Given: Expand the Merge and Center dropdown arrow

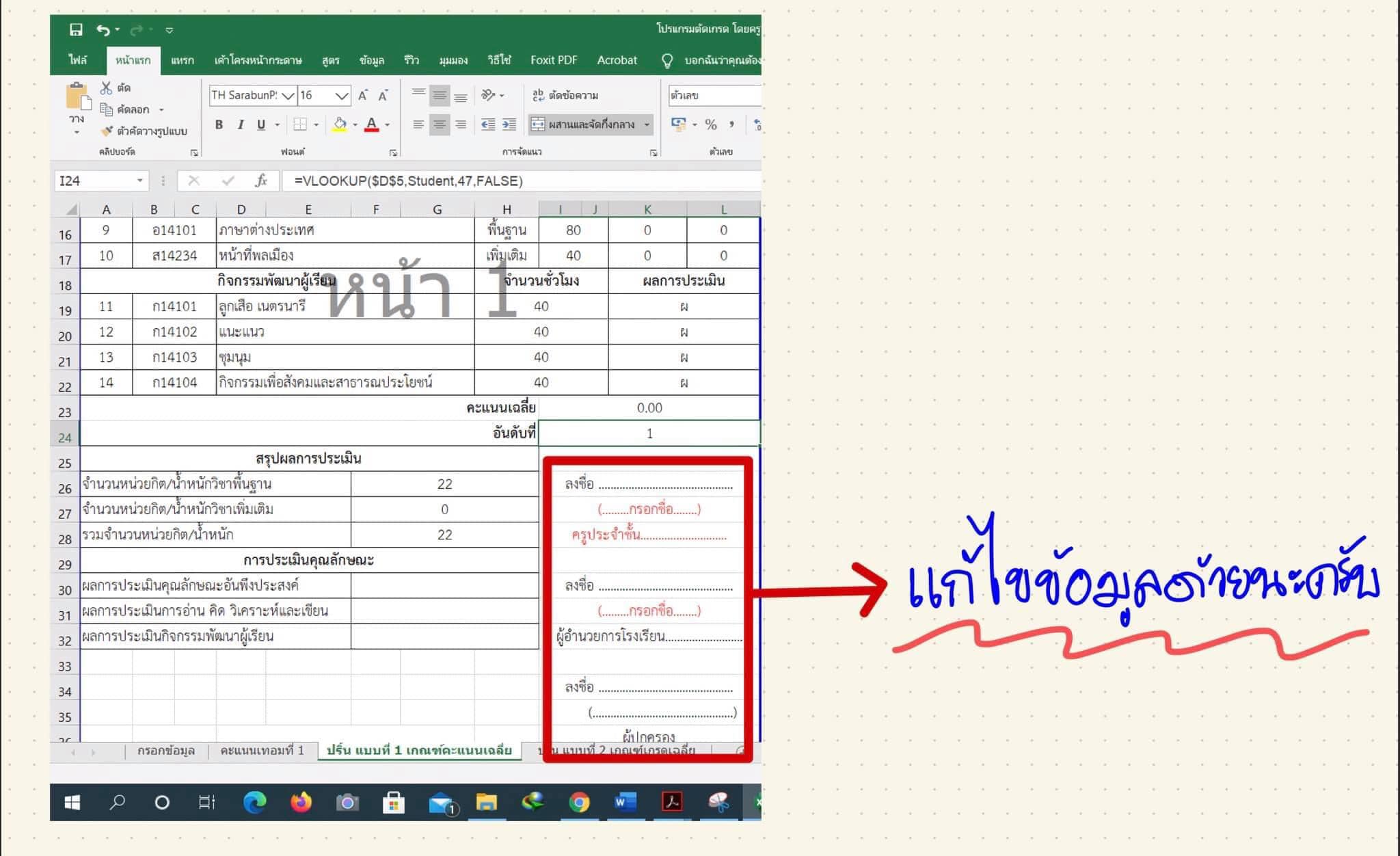Looking at the screenshot, I should click(647, 124).
